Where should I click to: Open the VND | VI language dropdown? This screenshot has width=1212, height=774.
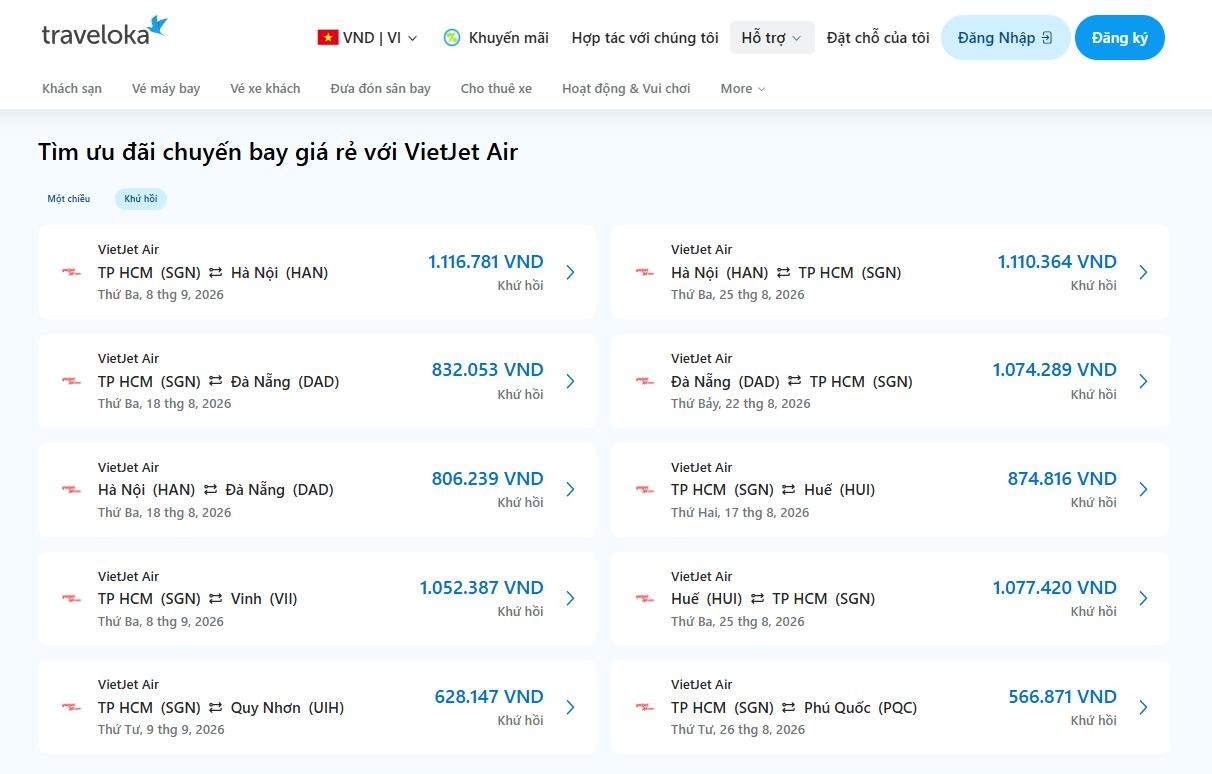(368, 38)
